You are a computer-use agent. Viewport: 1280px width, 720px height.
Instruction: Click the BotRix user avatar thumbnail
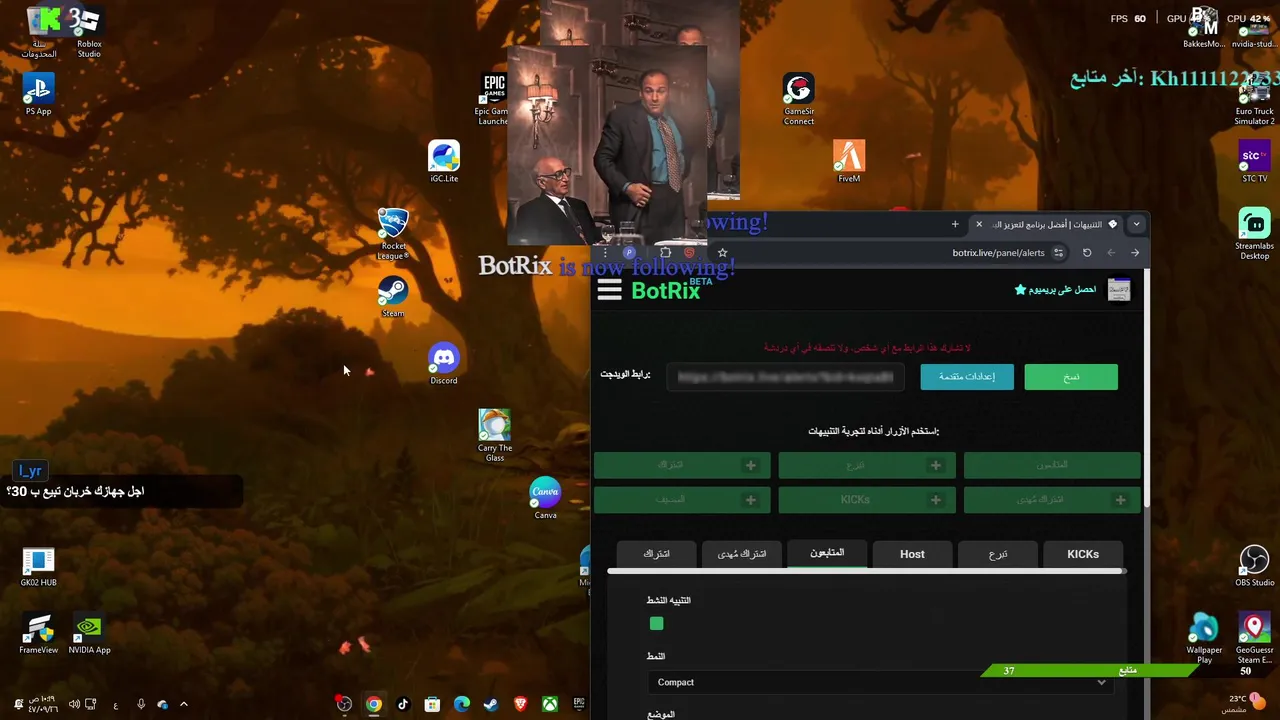coord(1119,290)
